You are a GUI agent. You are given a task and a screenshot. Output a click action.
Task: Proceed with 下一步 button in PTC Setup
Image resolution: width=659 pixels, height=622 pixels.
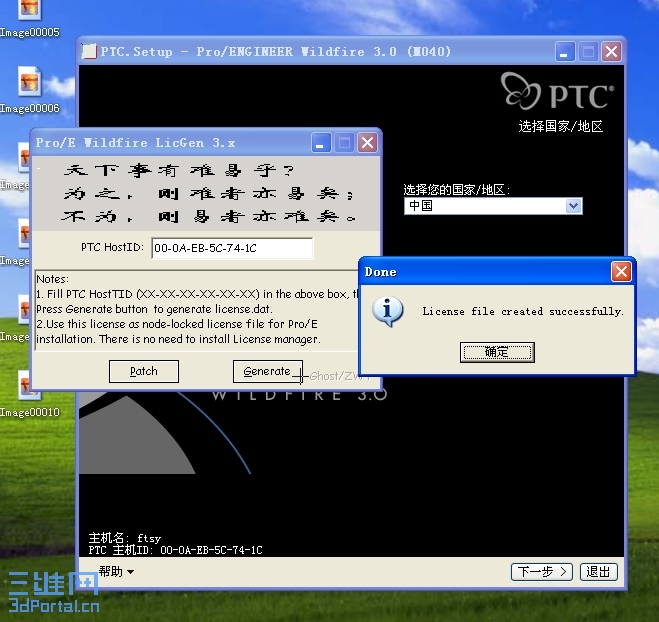542,572
